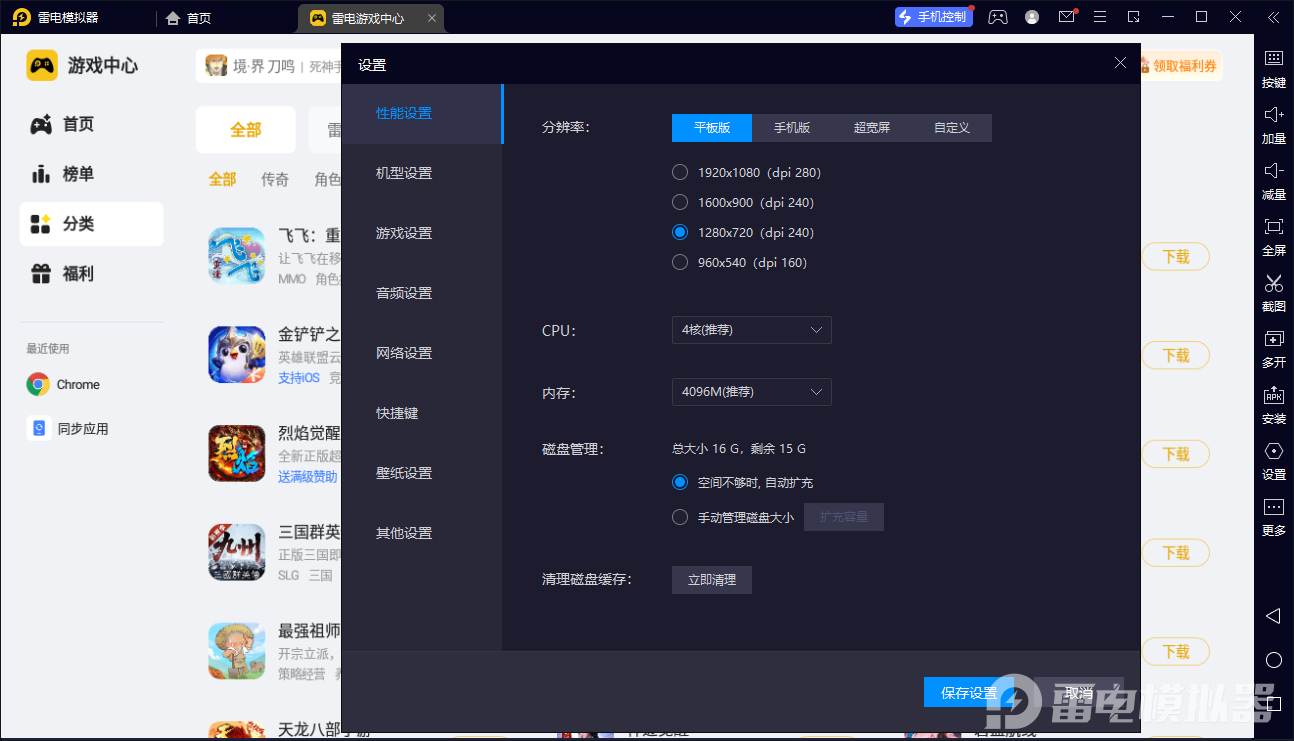This screenshot has height=741, width=1294.
Task: Switch to the 音频设置 settings tab
Action: pos(404,292)
